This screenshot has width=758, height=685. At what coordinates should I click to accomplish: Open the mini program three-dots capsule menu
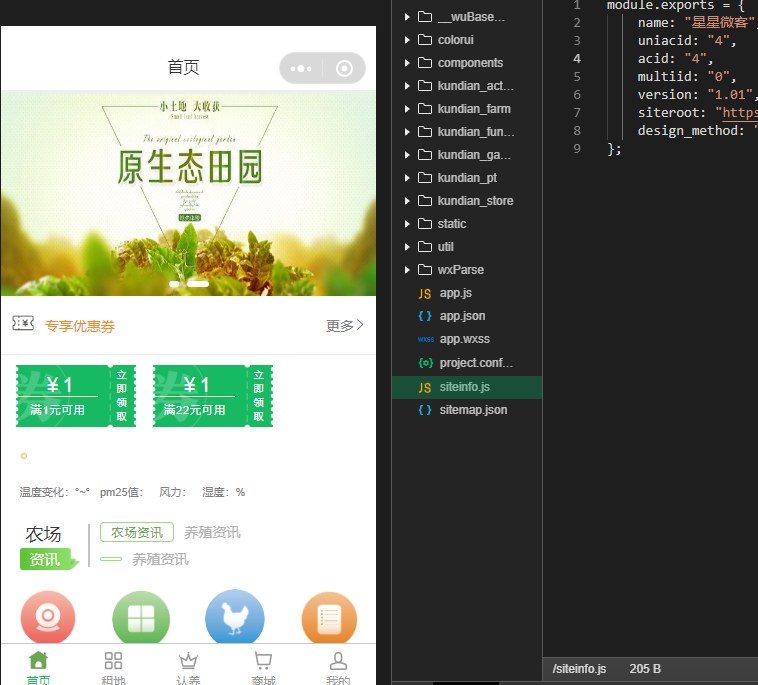click(301, 69)
